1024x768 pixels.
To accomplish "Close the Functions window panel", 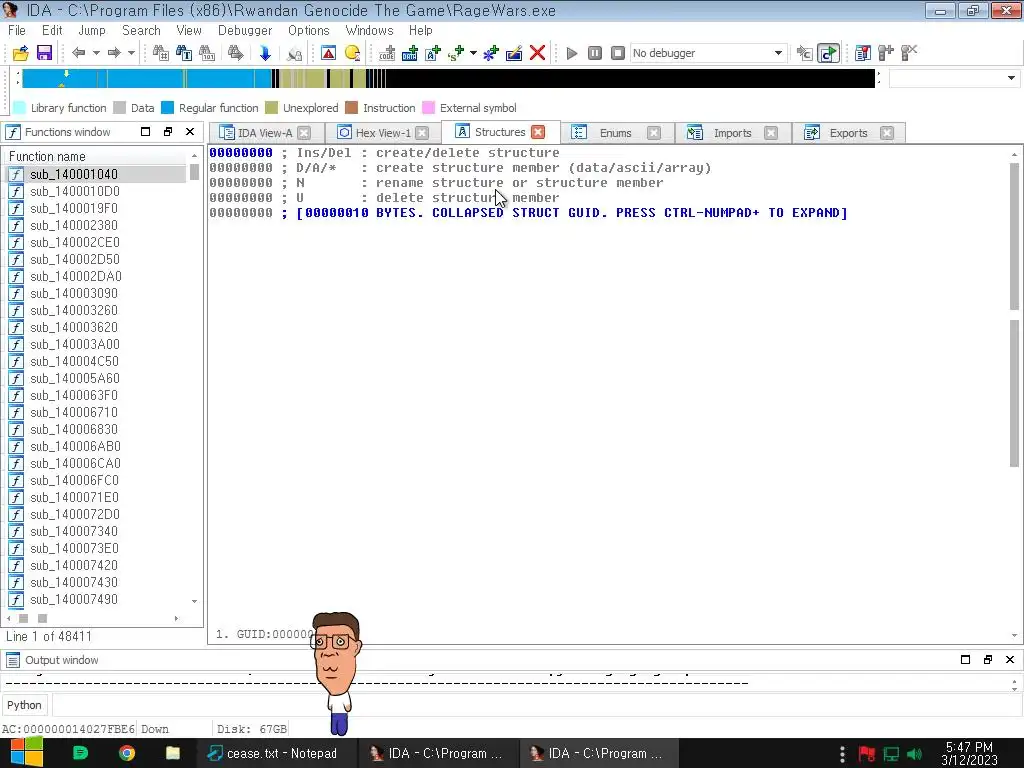I will tap(190, 132).
